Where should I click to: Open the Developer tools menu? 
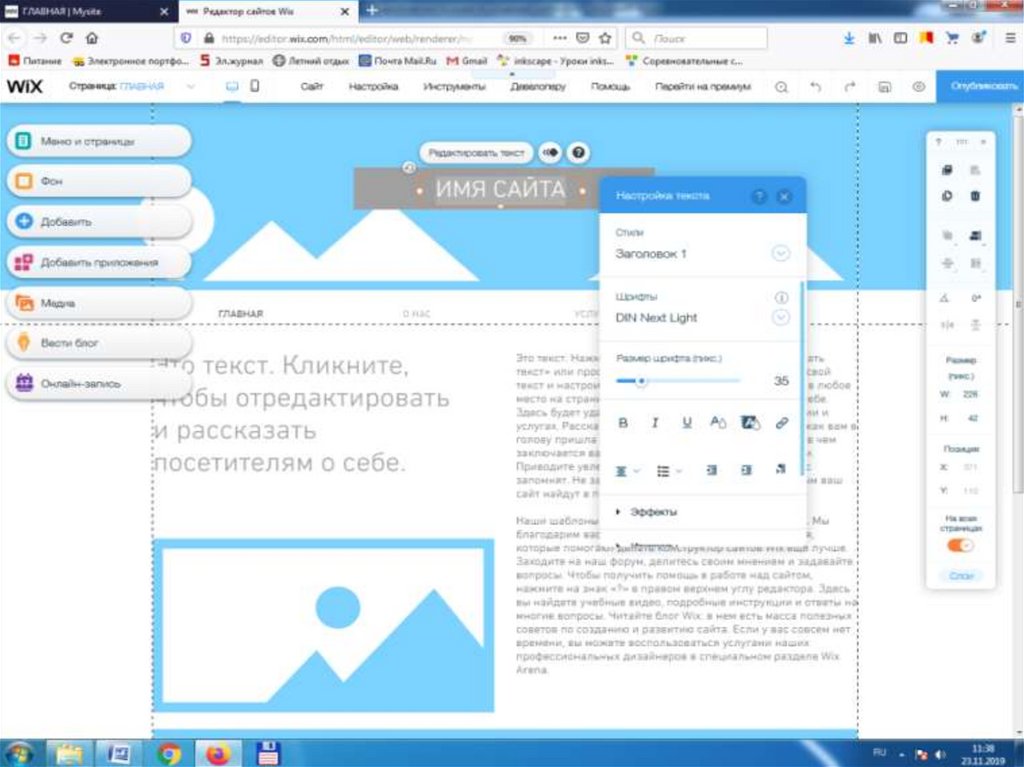tap(538, 86)
